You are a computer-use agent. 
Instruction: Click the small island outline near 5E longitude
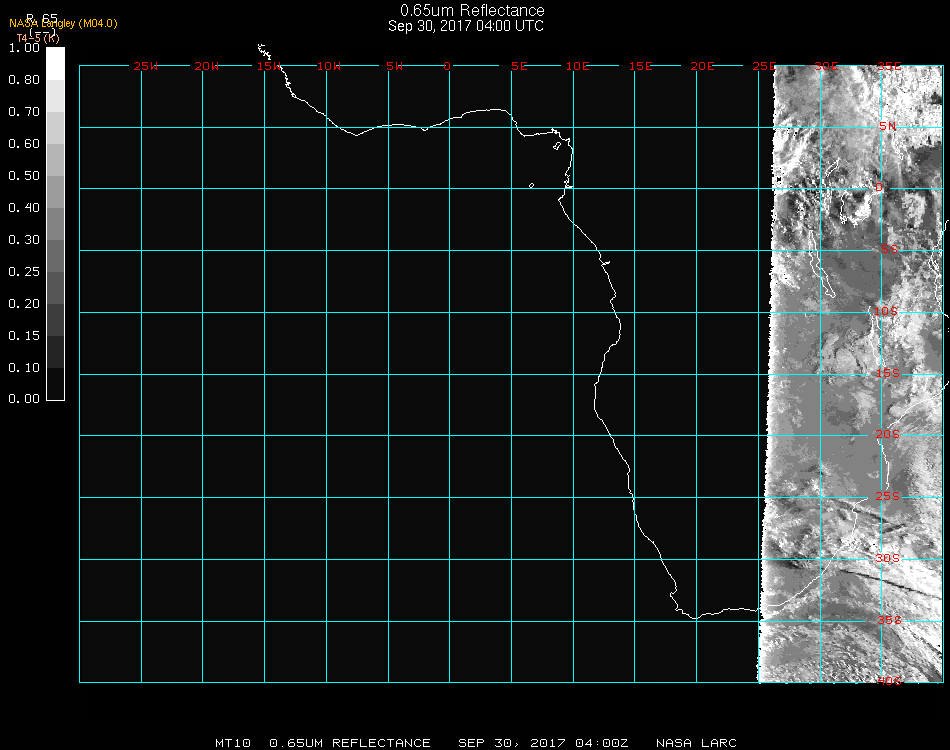pos(531,185)
